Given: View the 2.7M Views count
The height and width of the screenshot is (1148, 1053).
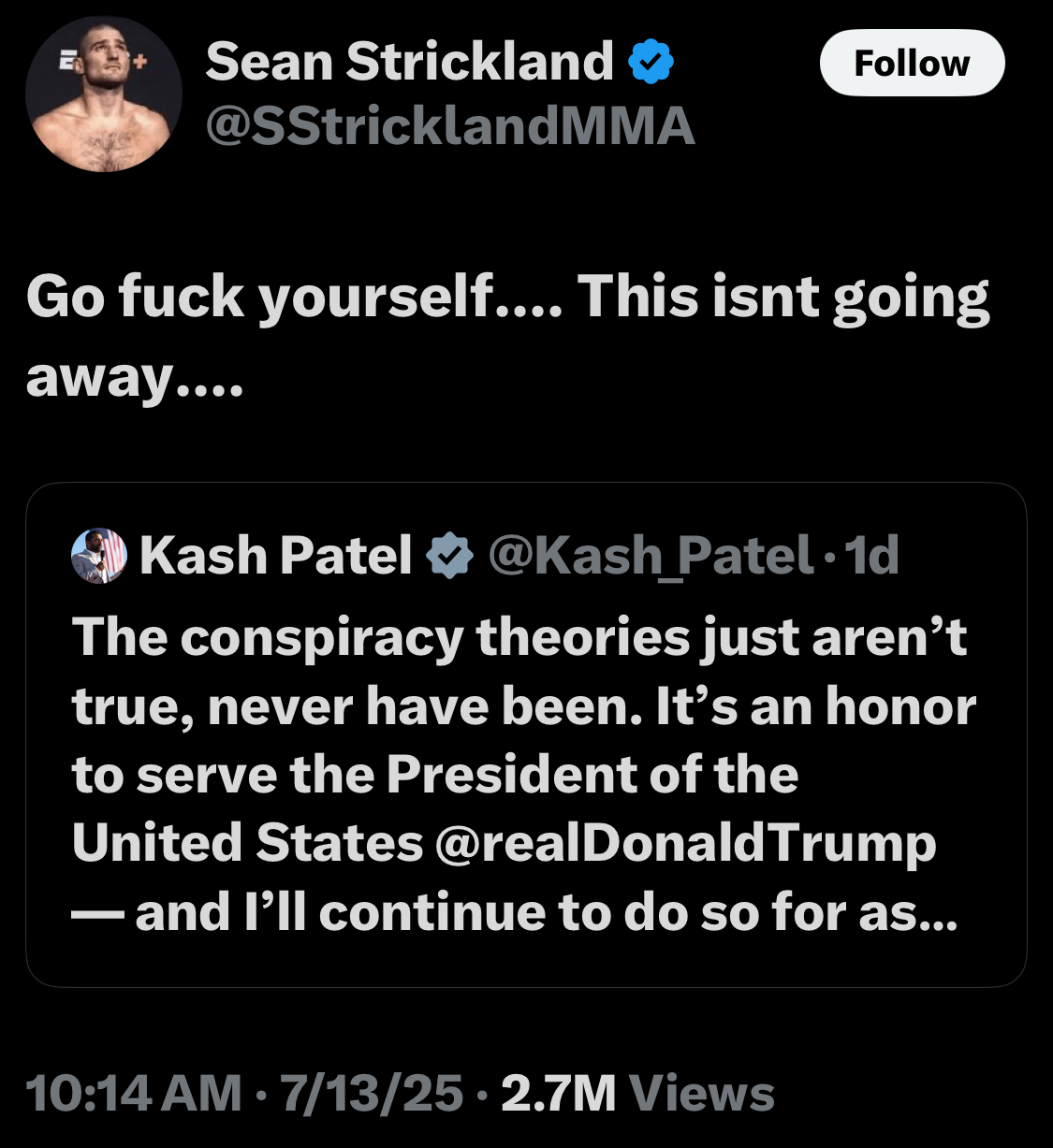Looking at the screenshot, I should [x=638, y=1093].
